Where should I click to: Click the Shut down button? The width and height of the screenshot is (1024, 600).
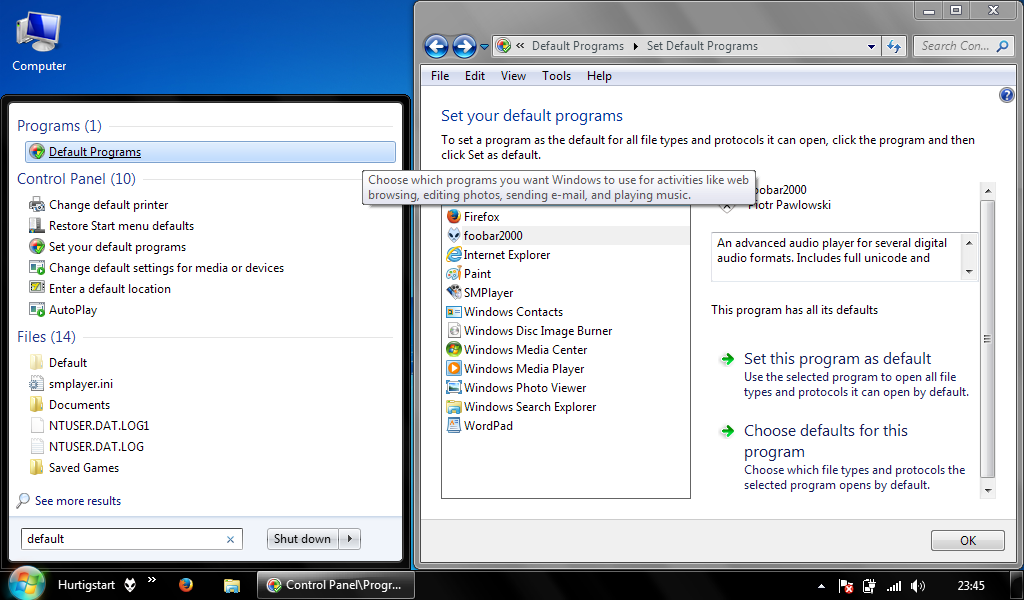[303, 539]
